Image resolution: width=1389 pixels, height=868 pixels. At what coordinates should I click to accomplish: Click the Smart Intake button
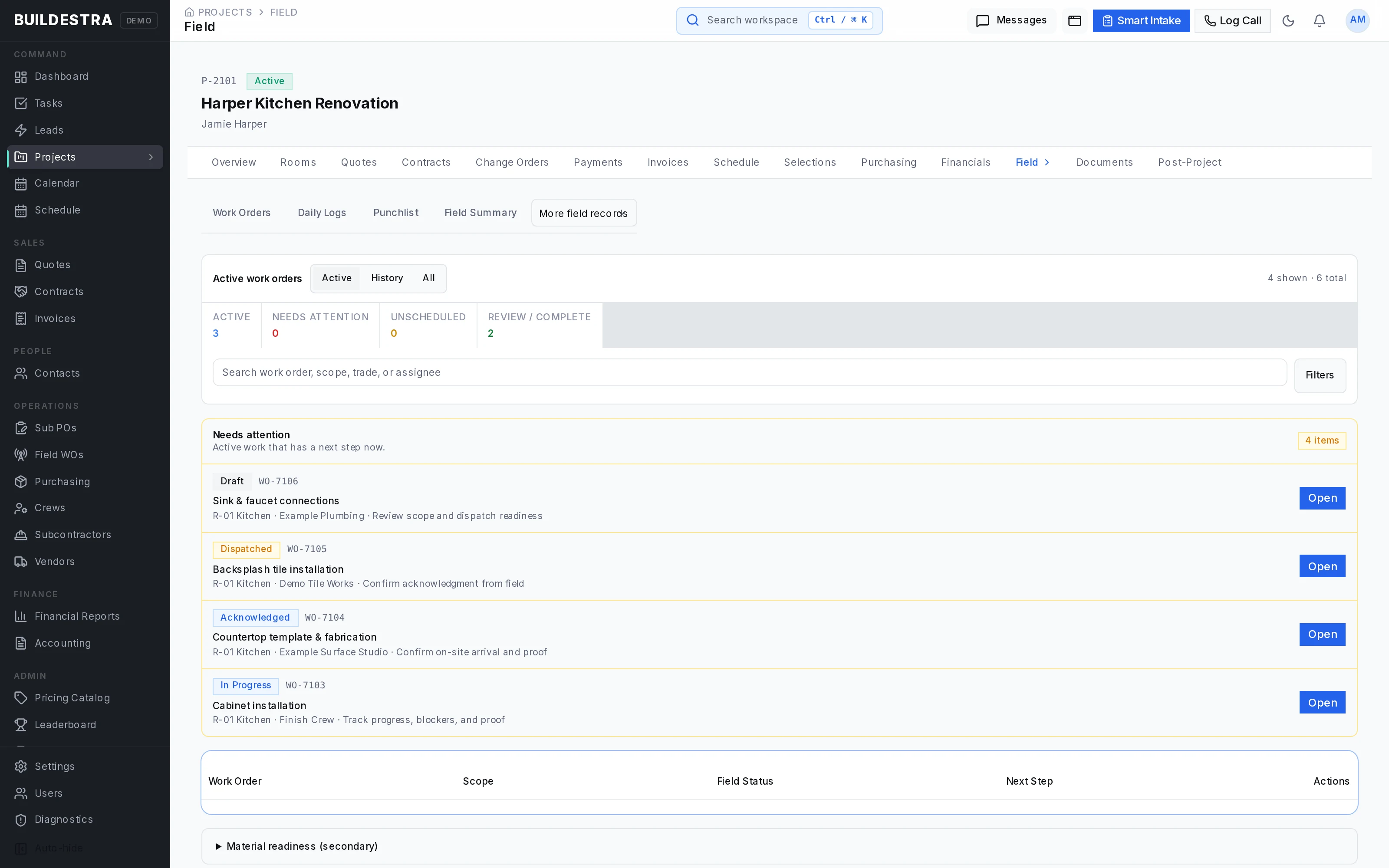click(1141, 21)
